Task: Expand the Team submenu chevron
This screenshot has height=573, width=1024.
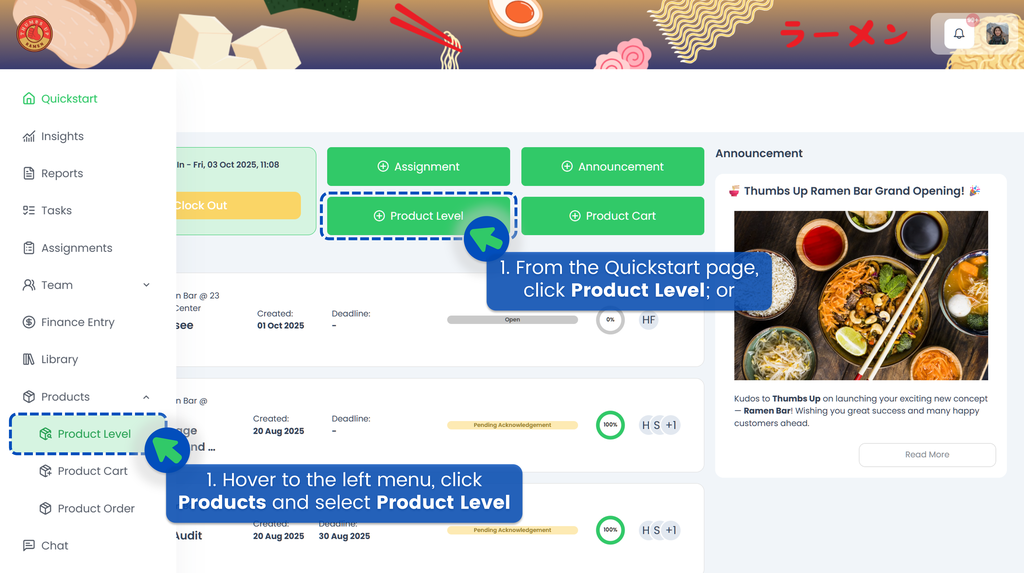Action: (x=146, y=285)
